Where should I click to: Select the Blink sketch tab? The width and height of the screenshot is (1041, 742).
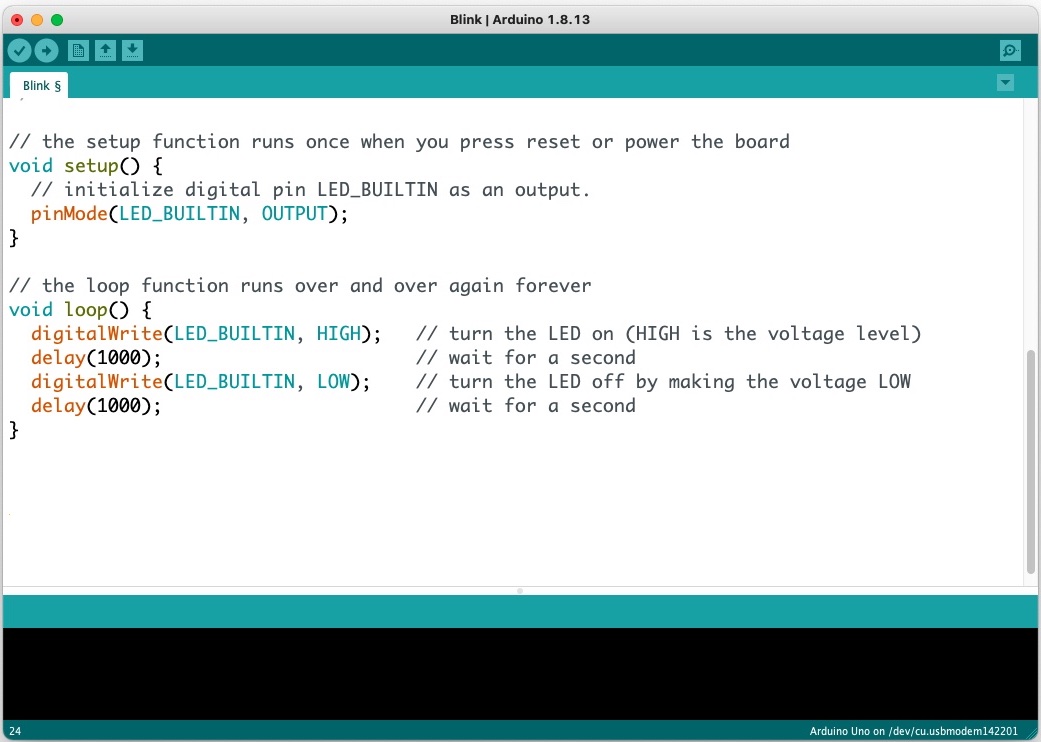click(41, 86)
